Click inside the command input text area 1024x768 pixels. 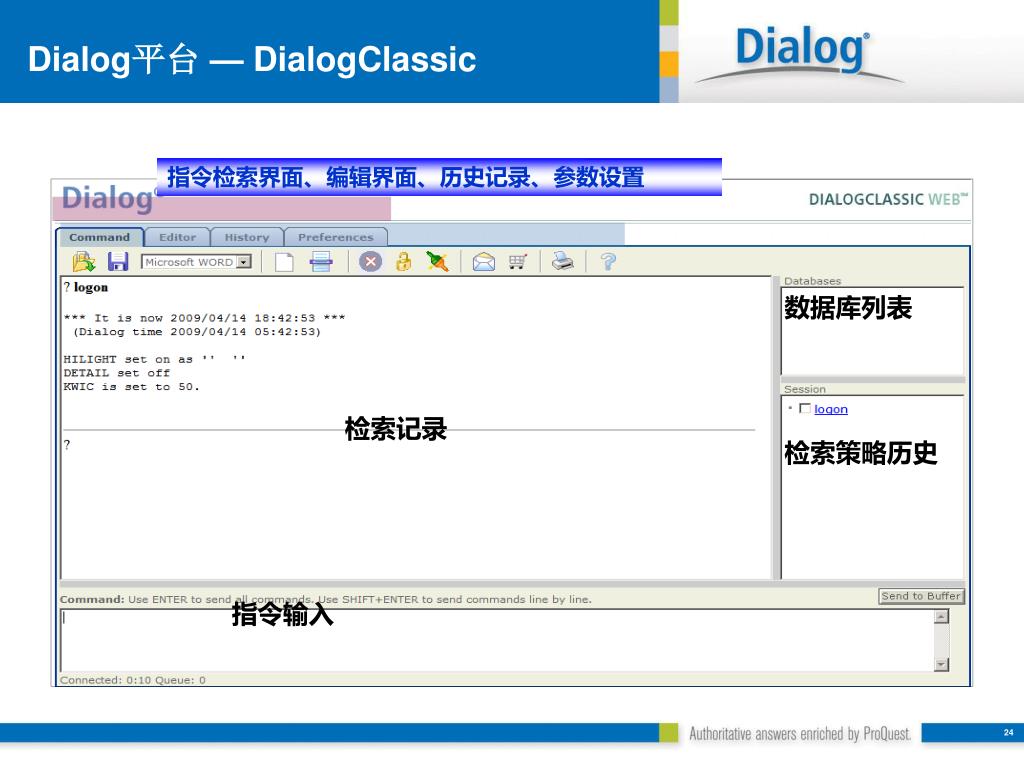pos(497,640)
